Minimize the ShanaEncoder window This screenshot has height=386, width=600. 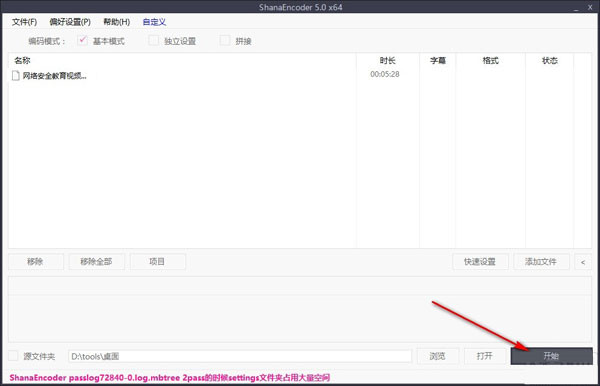(x=576, y=7)
